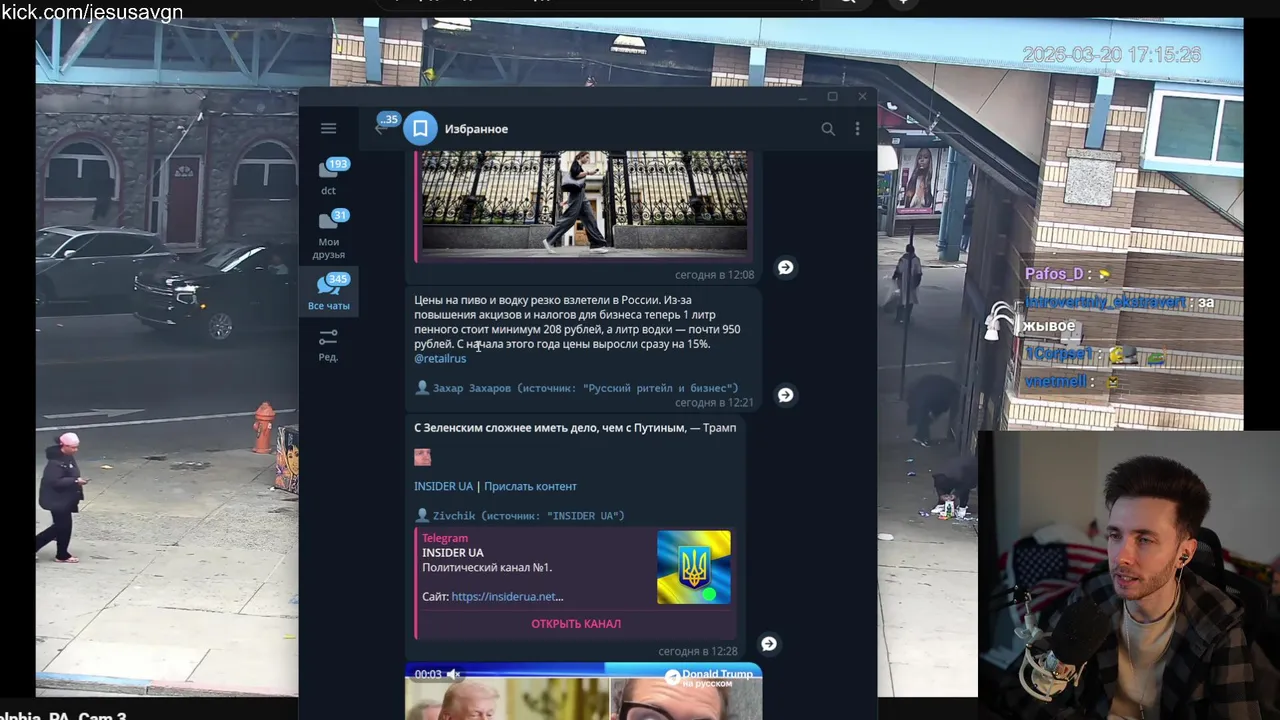
Task: Select the dct chat folder
Action: click(328, 176)
